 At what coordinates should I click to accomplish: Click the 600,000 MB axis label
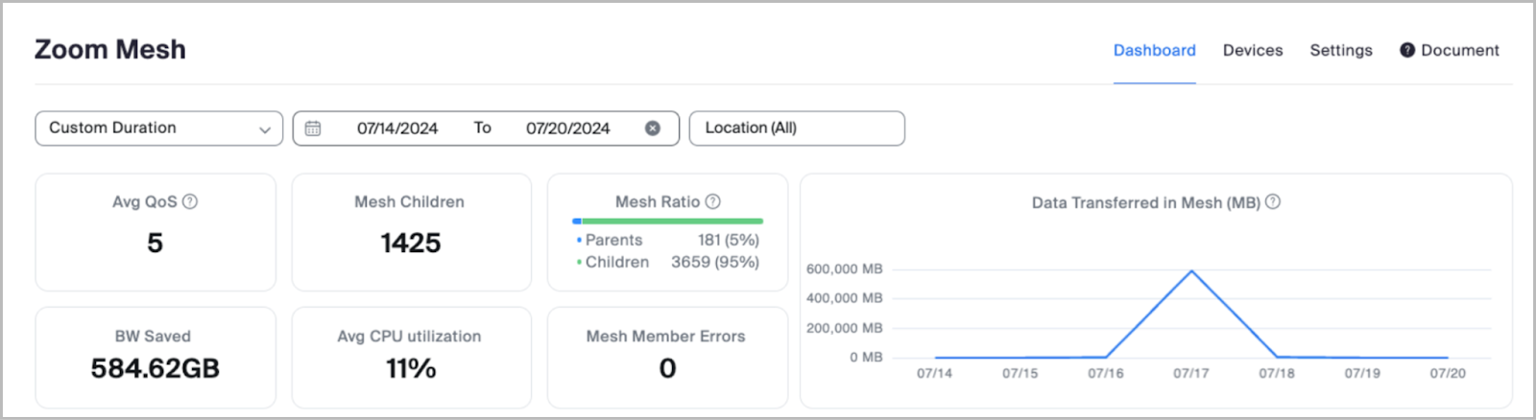click(843, 269)
